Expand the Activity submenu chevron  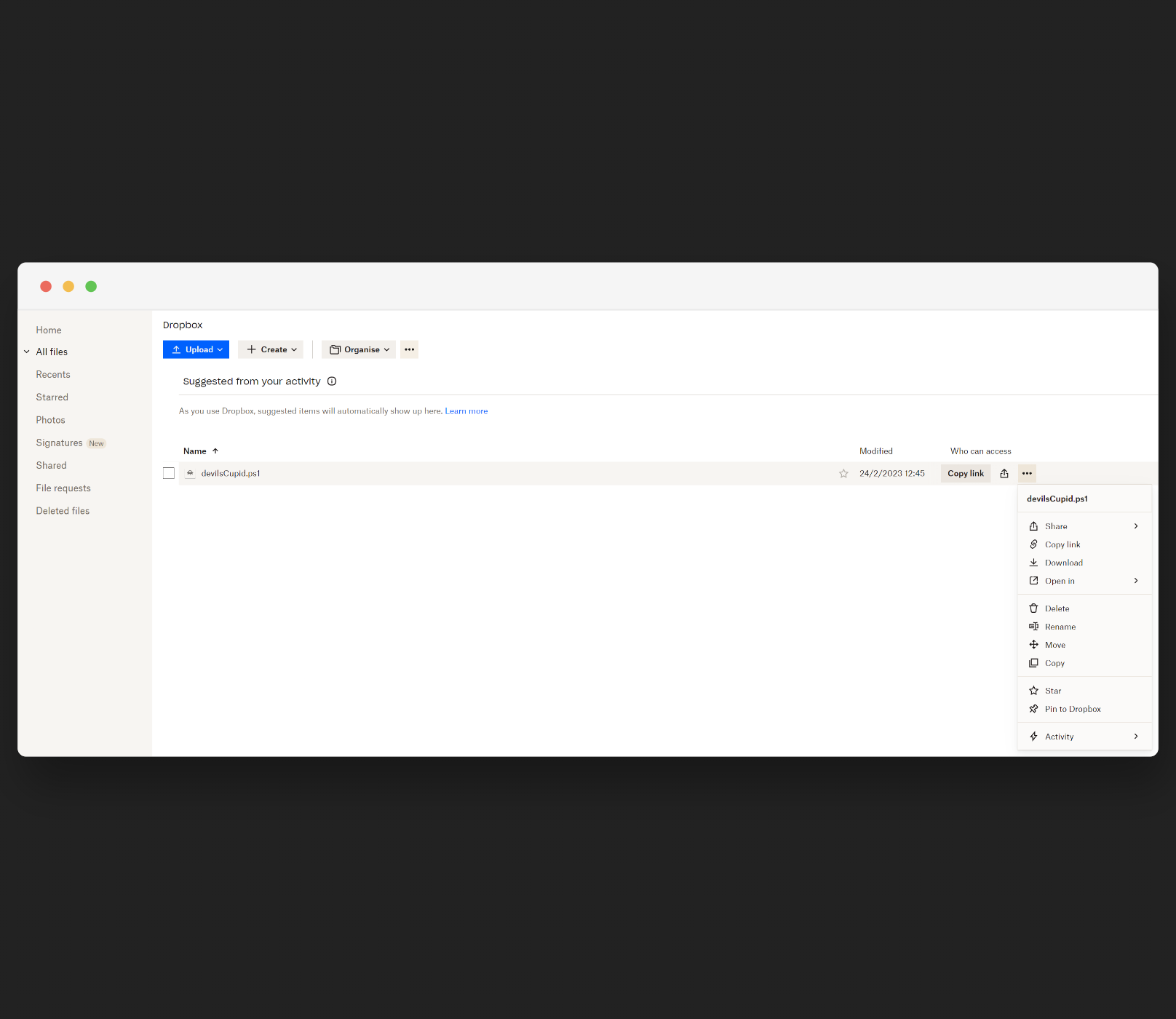coord(1136,737)
